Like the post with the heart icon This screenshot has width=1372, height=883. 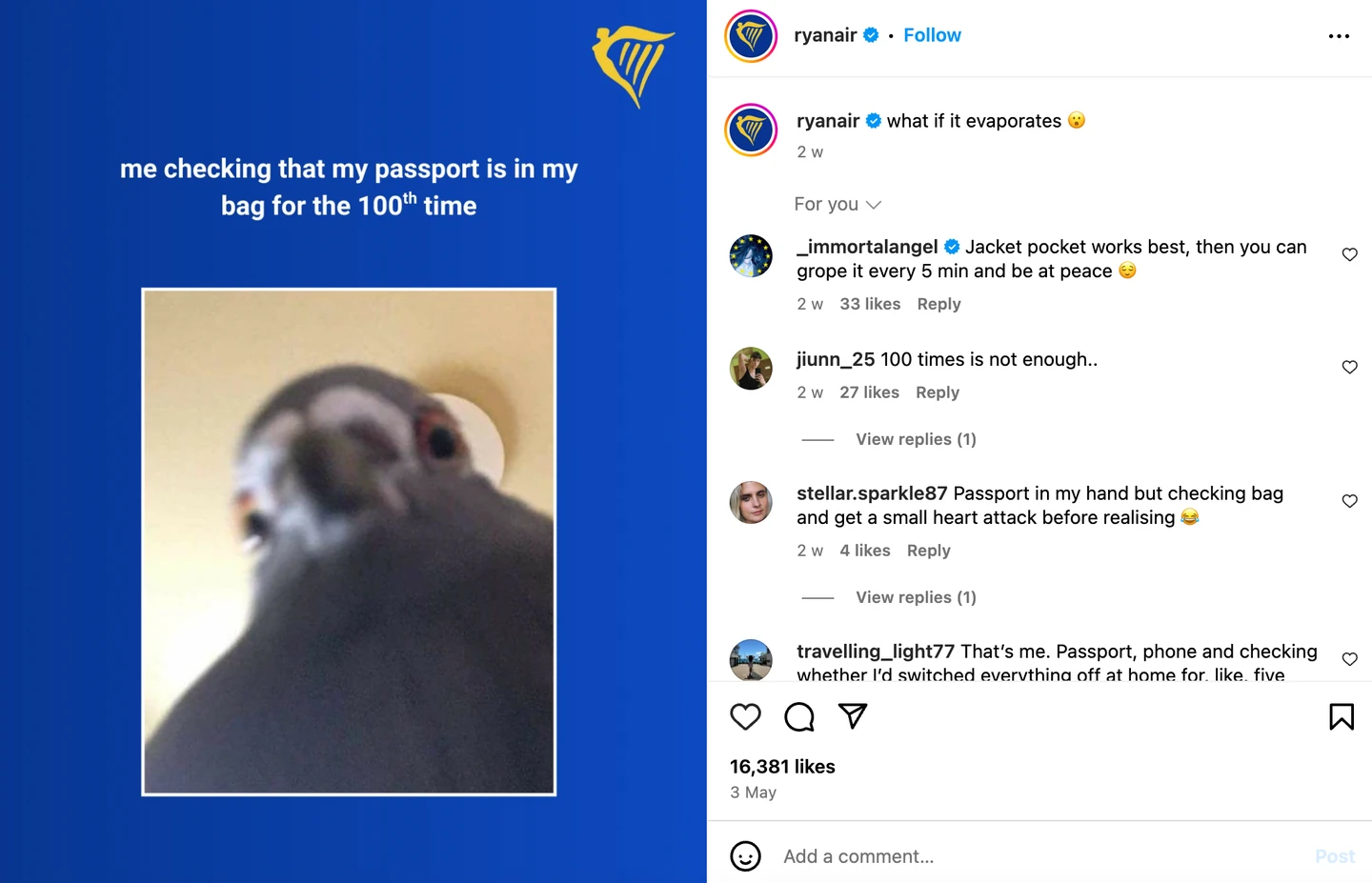tap(745, 716)
